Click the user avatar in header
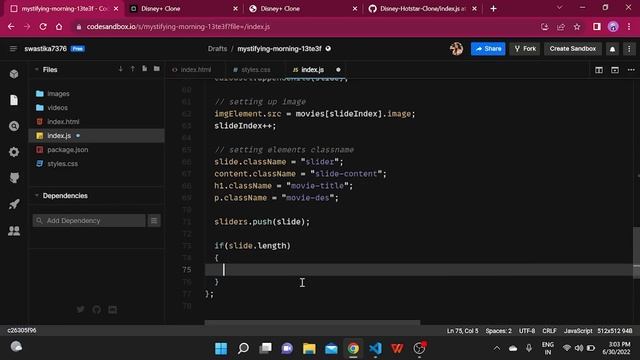 456,49
